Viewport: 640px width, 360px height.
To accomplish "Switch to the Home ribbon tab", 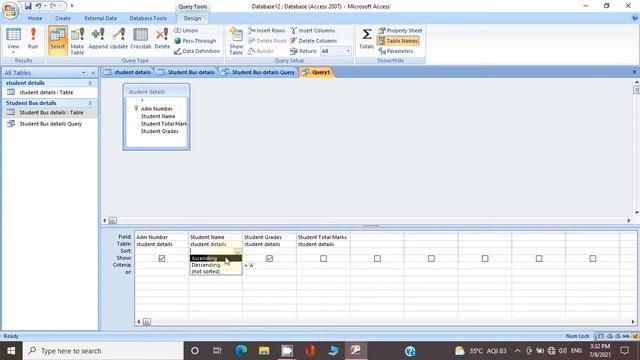I will (x=35, y=18).
